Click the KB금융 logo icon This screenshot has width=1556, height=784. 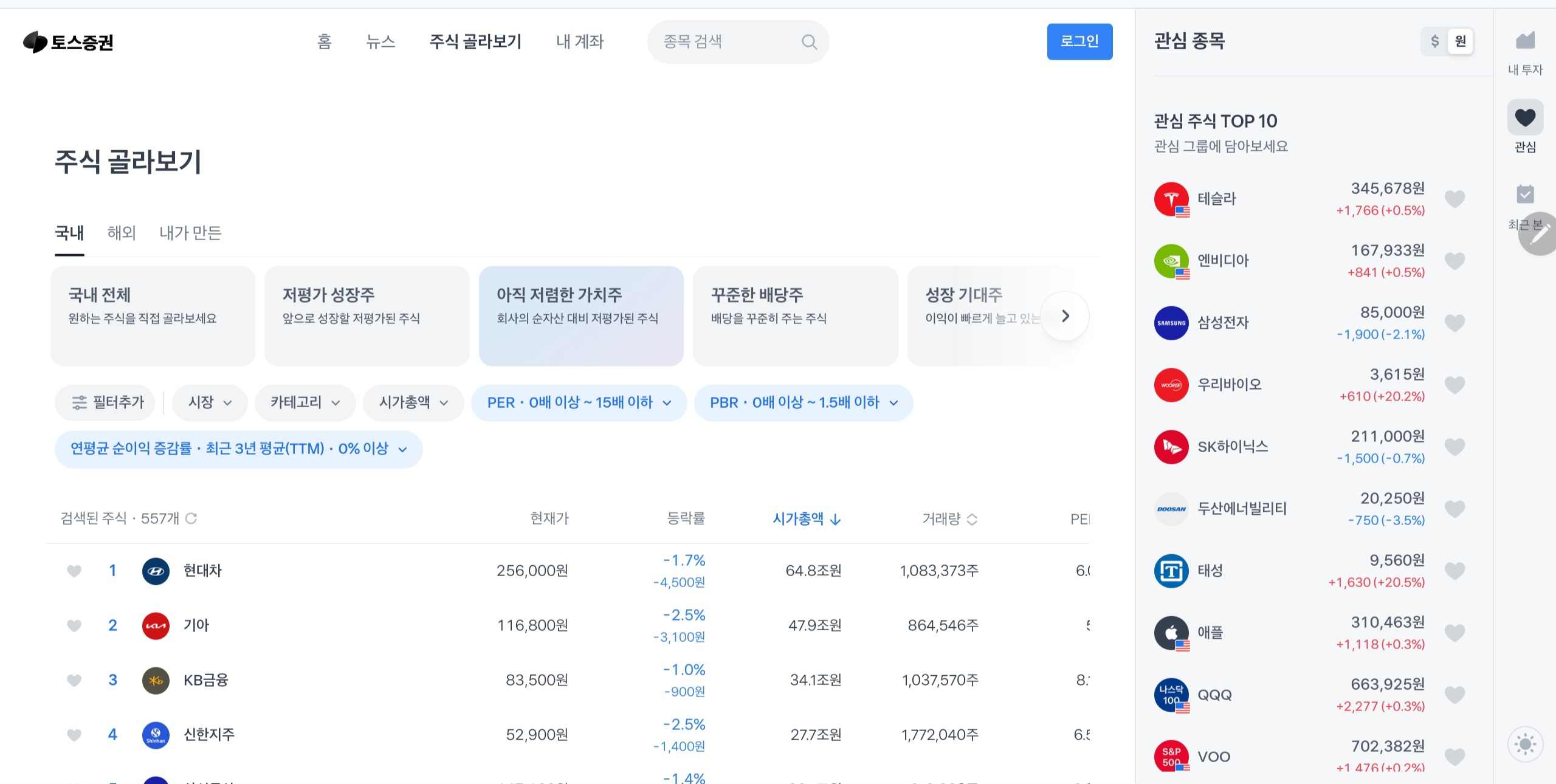tap(156, 680)
